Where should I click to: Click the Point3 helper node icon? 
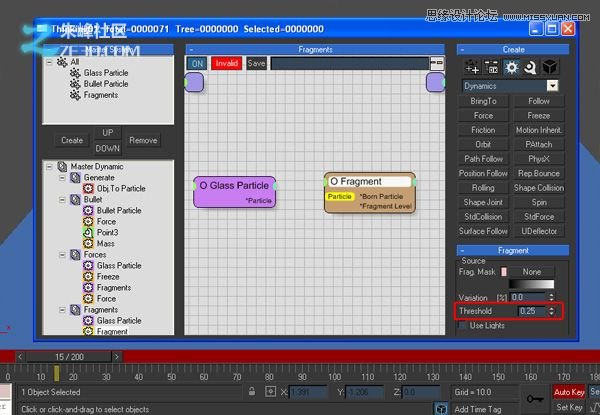point(88,232)
